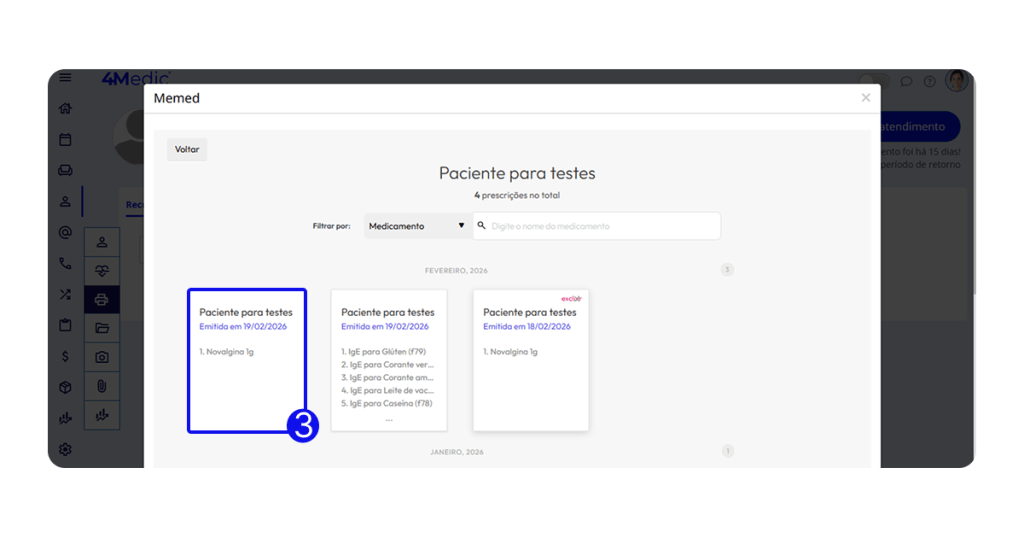Click the folder icon in the submenu

102,328
